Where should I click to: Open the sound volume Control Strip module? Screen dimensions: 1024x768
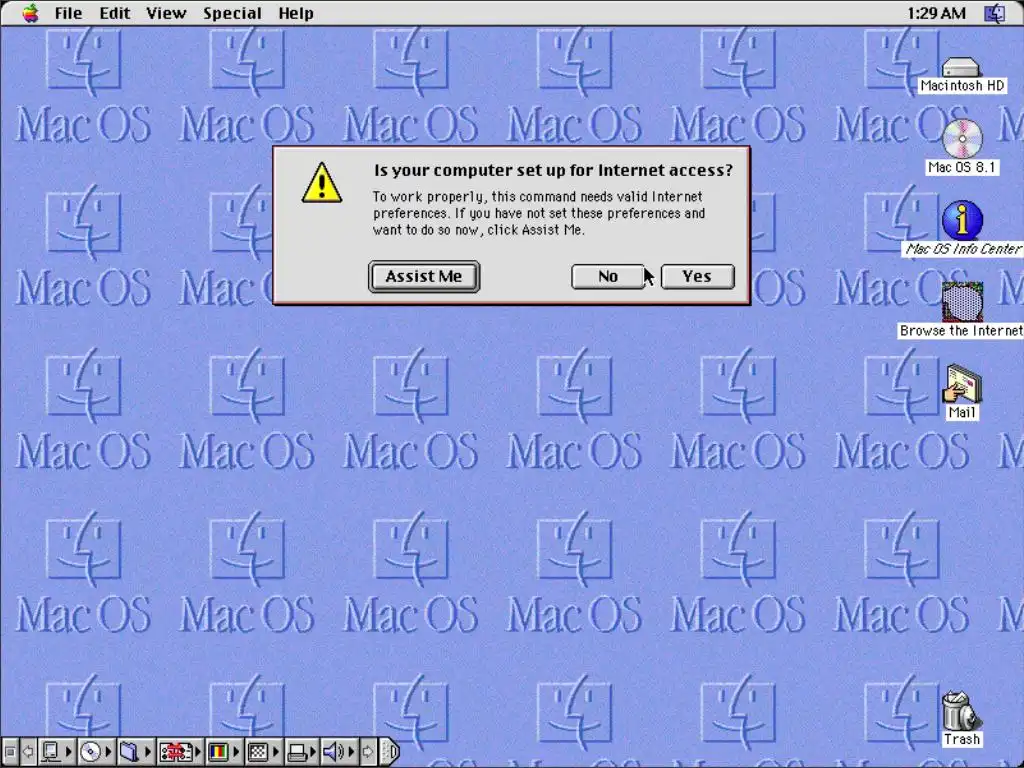(x=339, y=752)
